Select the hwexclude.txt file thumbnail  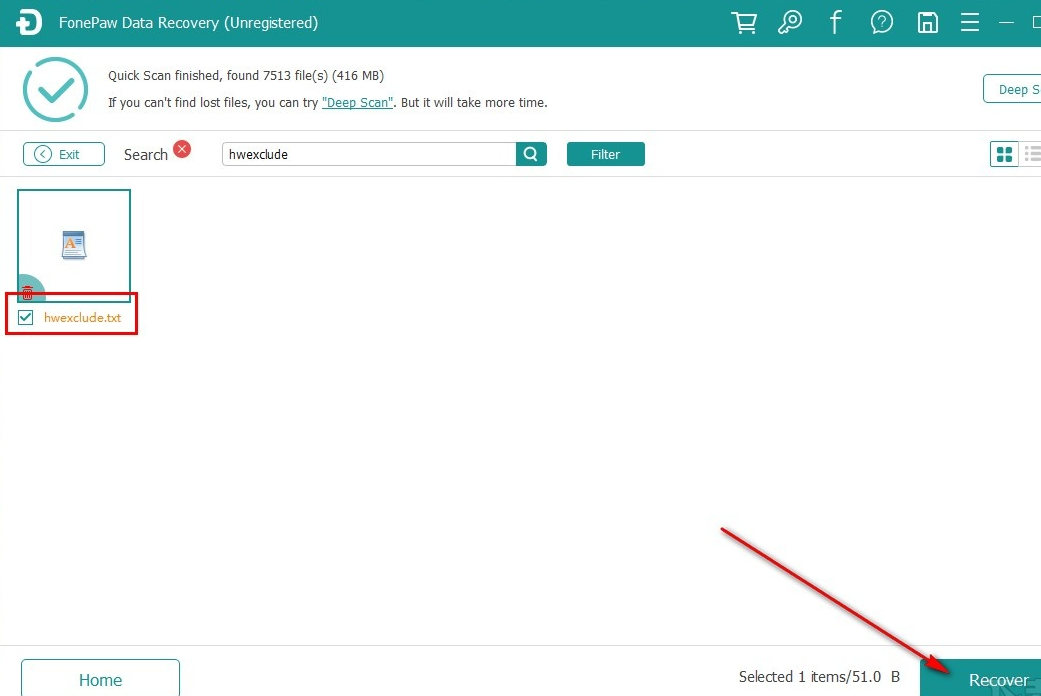tap(74, 245)
